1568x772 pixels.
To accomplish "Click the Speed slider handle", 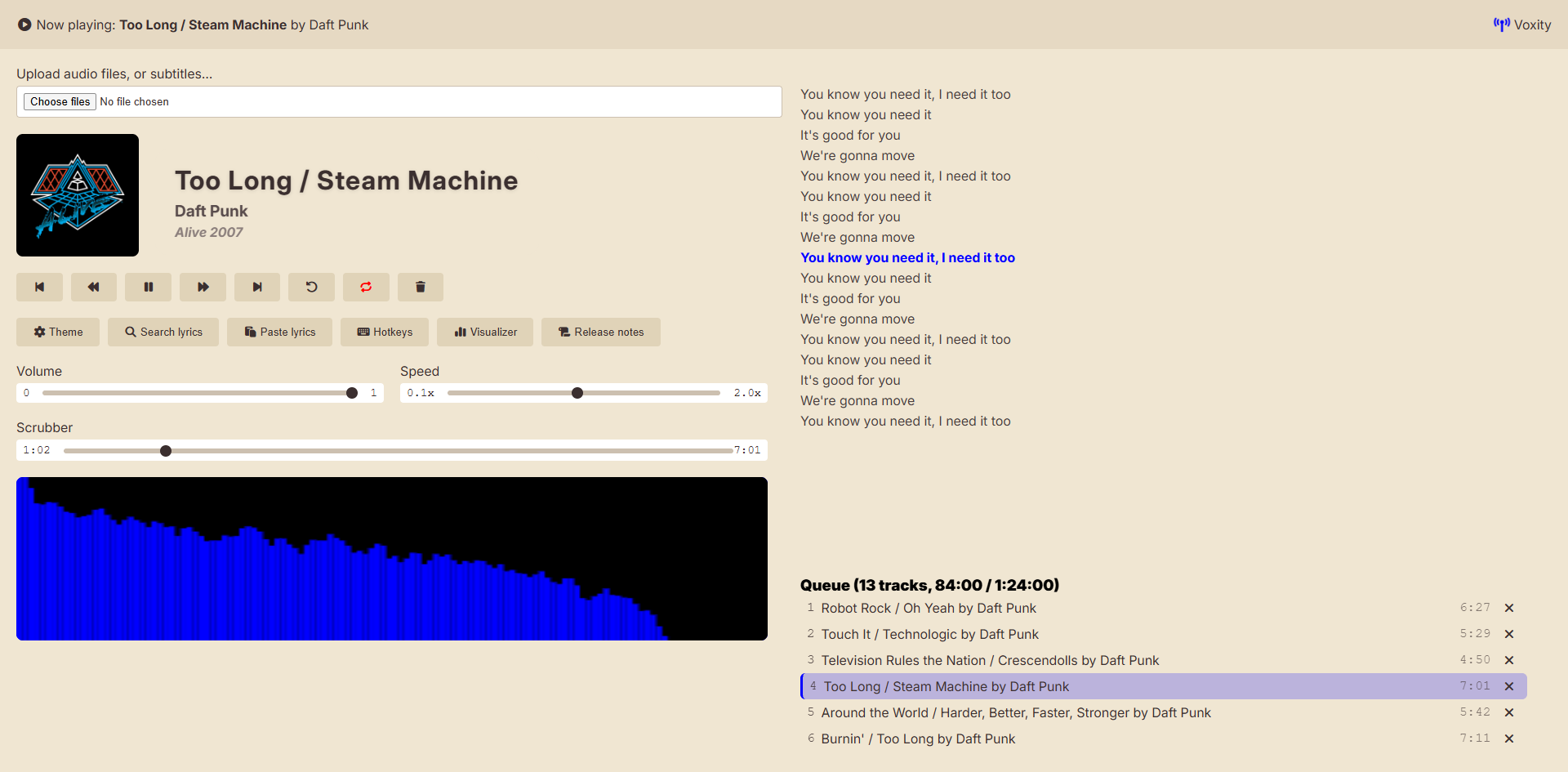I will click(x=577, y=393).
